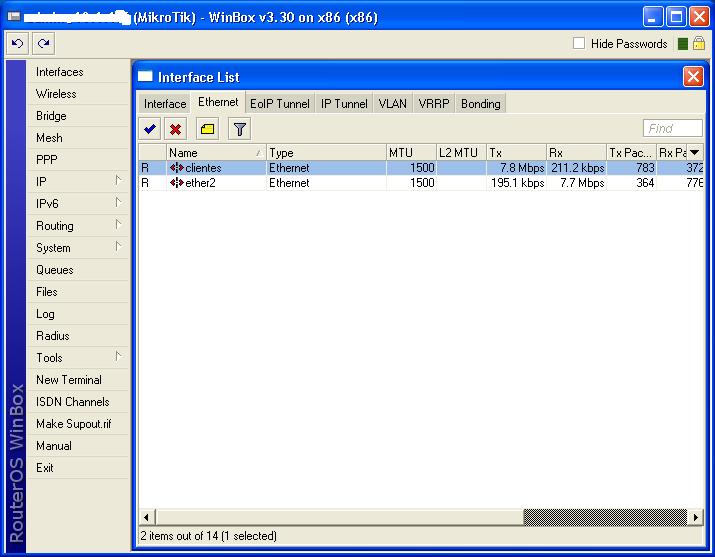
Task: Switch to the Interface tab
Action: [165, 104]
